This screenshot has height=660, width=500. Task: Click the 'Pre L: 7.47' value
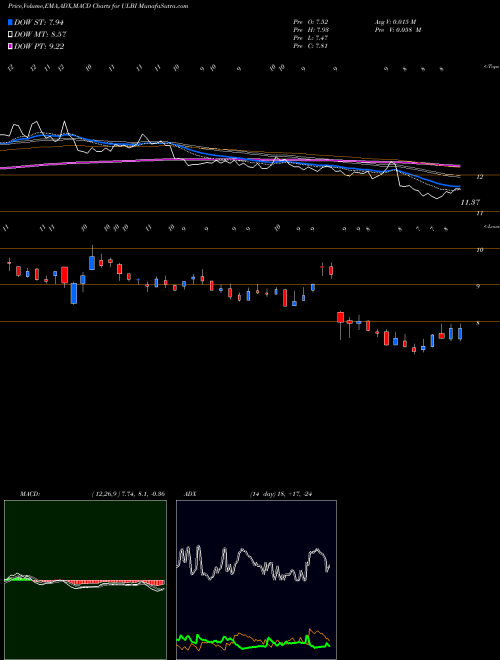coord(311,38)
